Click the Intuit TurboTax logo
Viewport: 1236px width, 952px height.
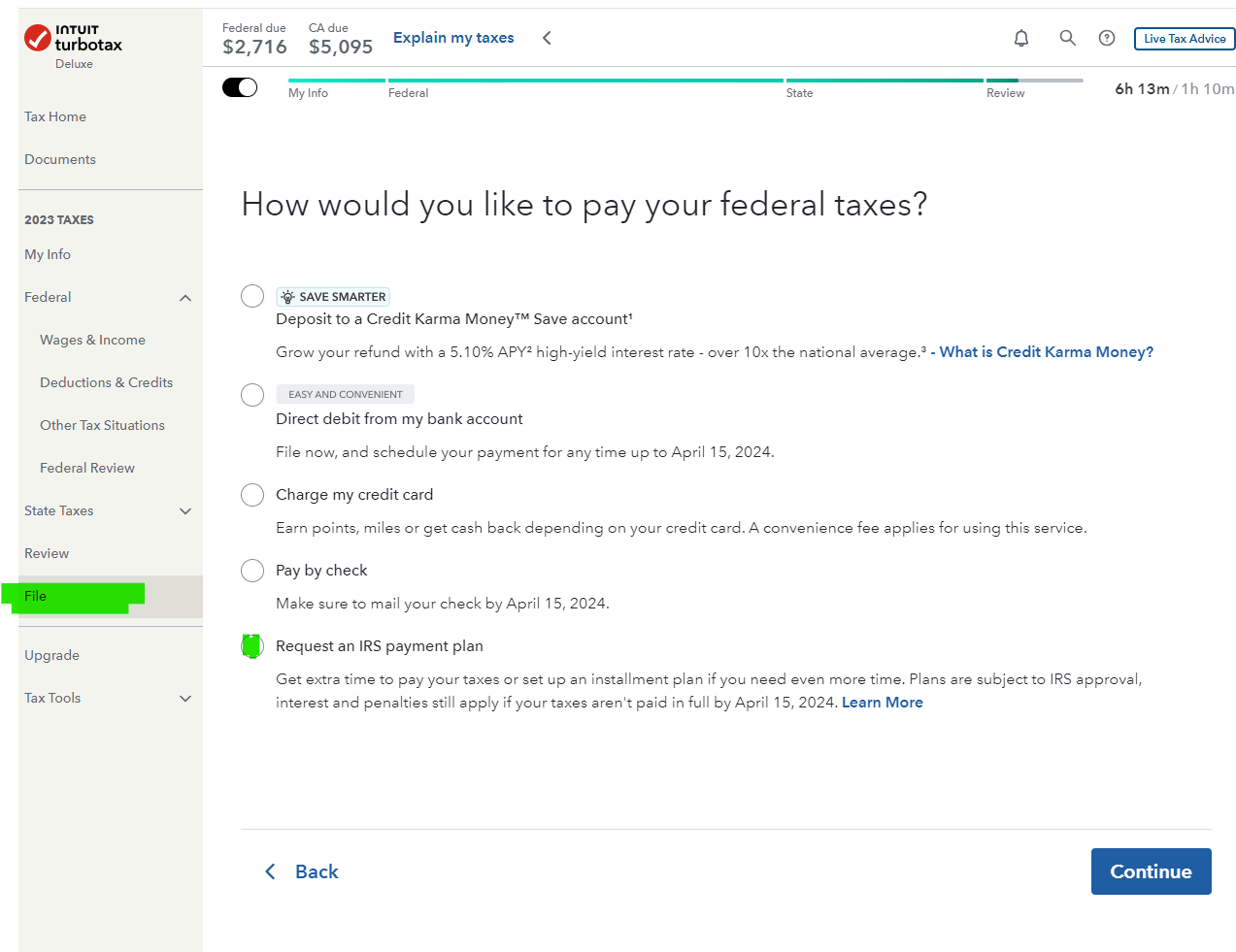coord(73,40)
